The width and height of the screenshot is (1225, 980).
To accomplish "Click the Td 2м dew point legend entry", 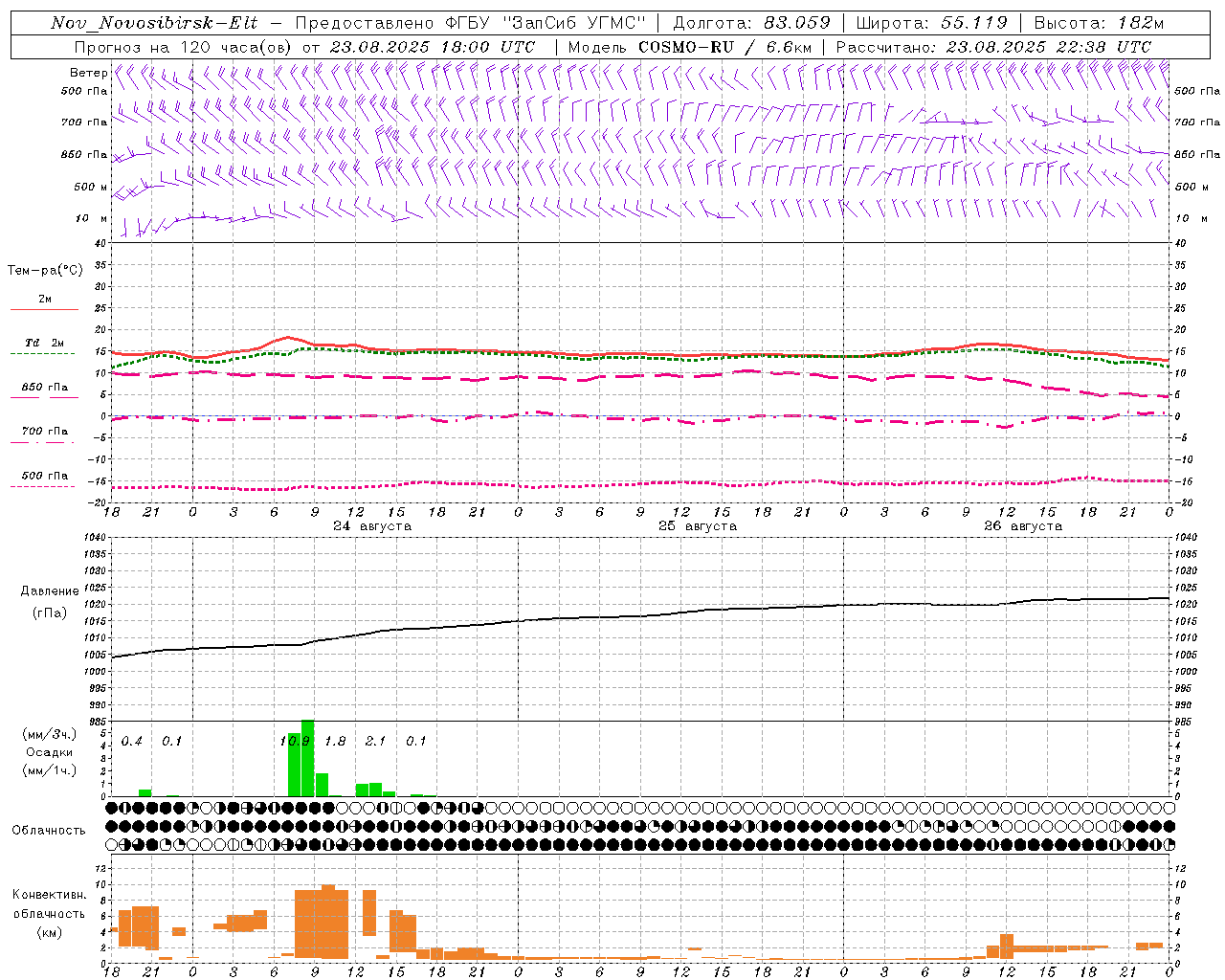I will pyautogui.click(x=44, y=343).
